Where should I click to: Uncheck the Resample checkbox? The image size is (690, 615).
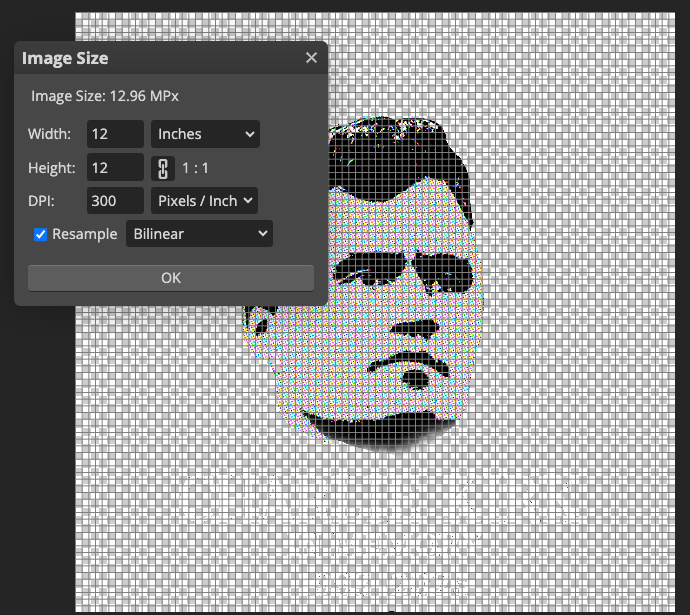pyautogui.click(x=41, y=235)
